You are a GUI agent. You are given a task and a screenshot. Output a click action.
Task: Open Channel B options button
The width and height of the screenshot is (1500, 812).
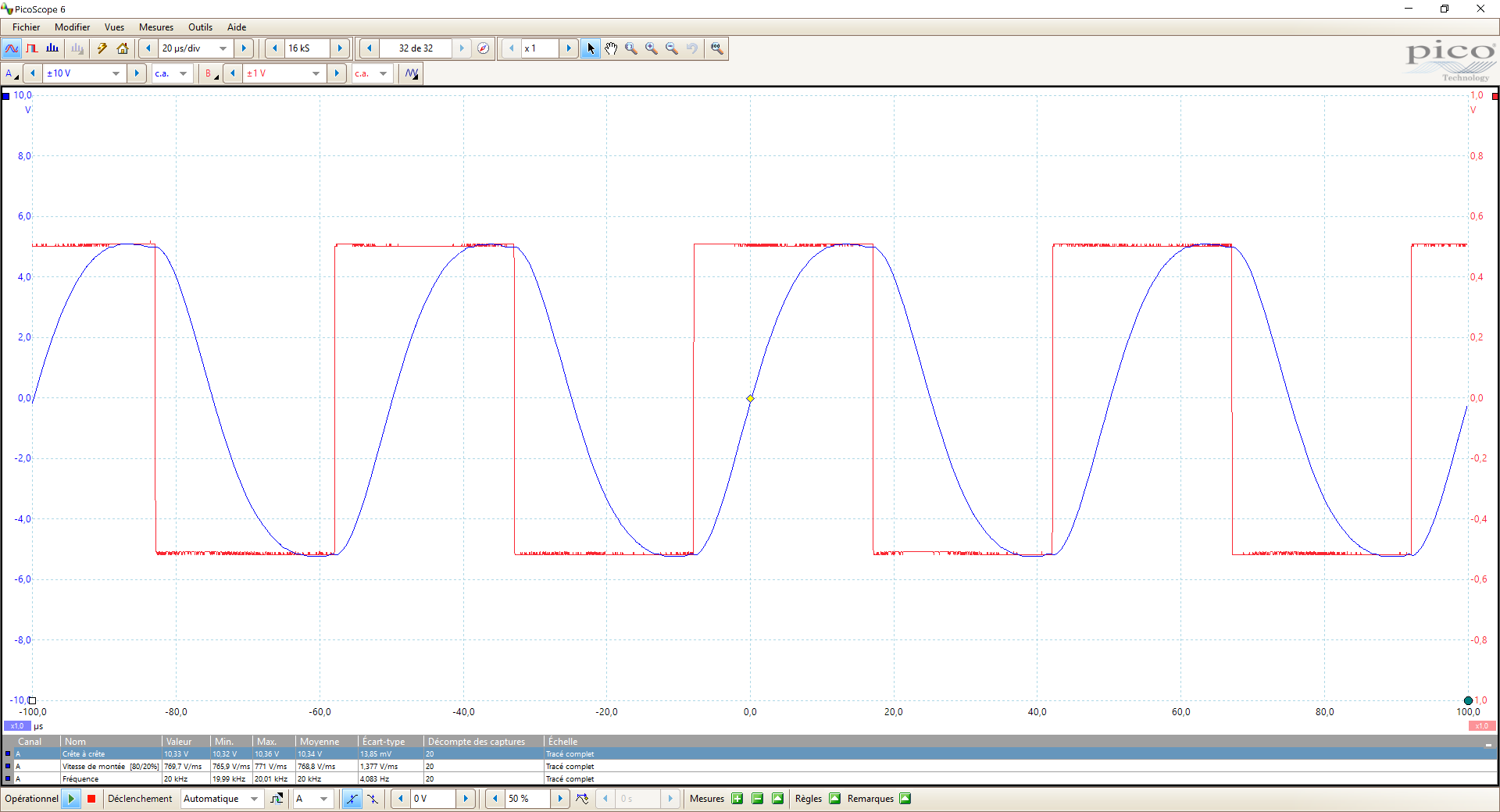211,73
